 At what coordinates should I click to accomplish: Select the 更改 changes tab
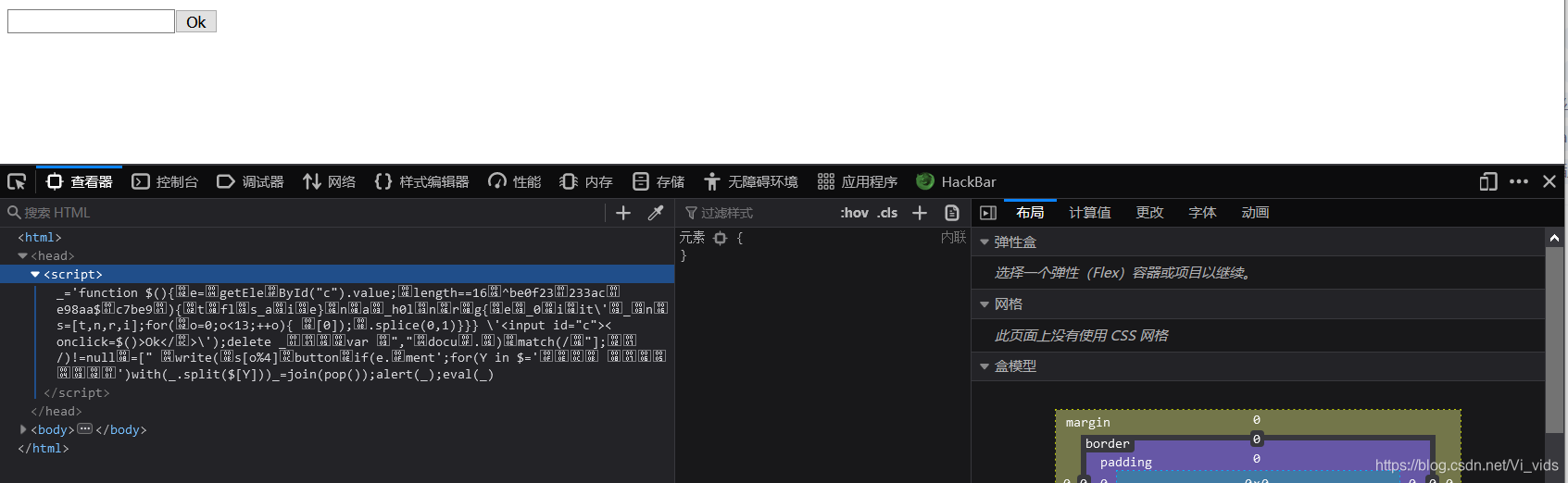[x=1149, y=213]
